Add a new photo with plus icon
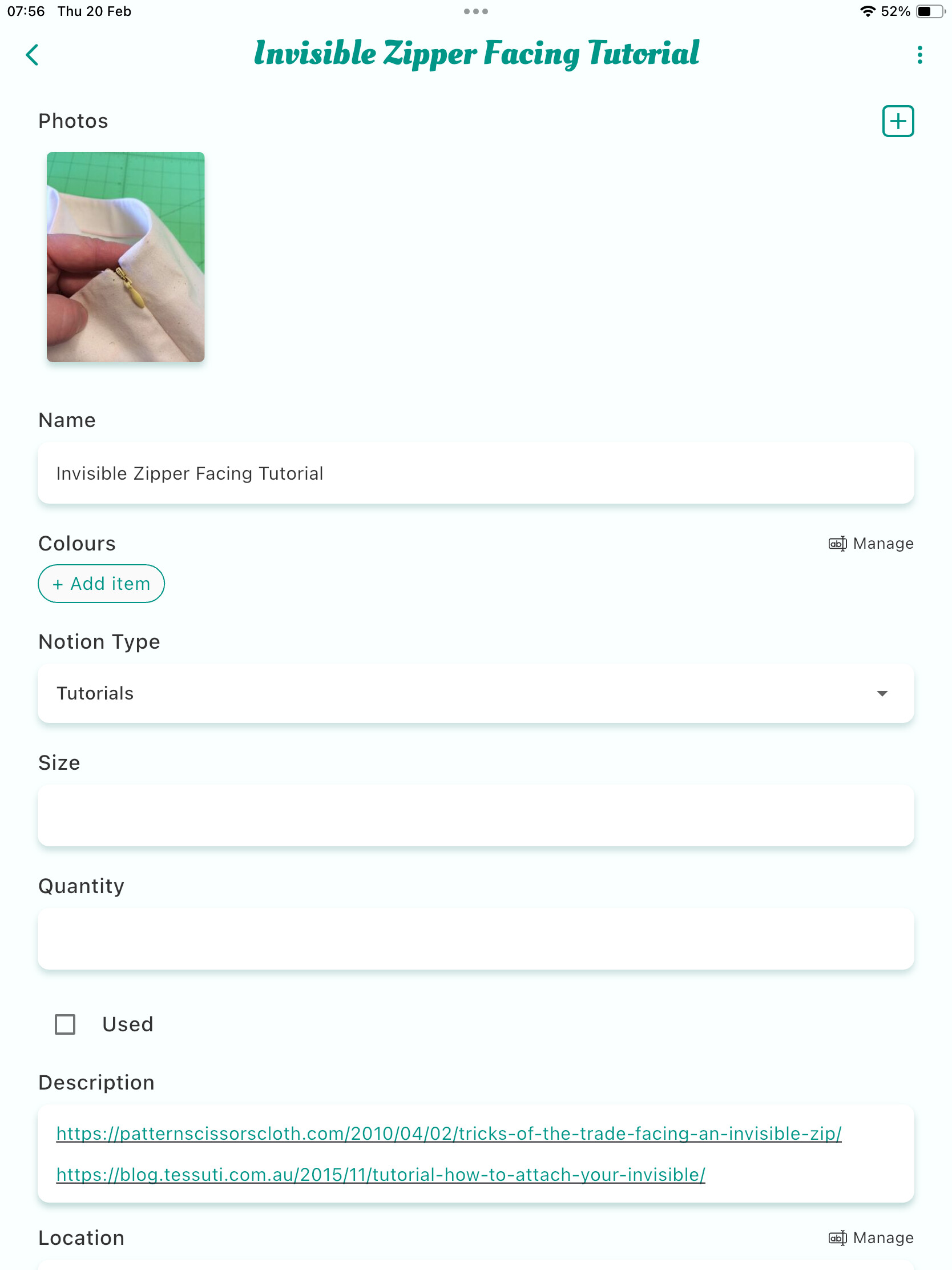Image resolution: width=952 pixels, height=1270 pixels. tap(897, 121)
